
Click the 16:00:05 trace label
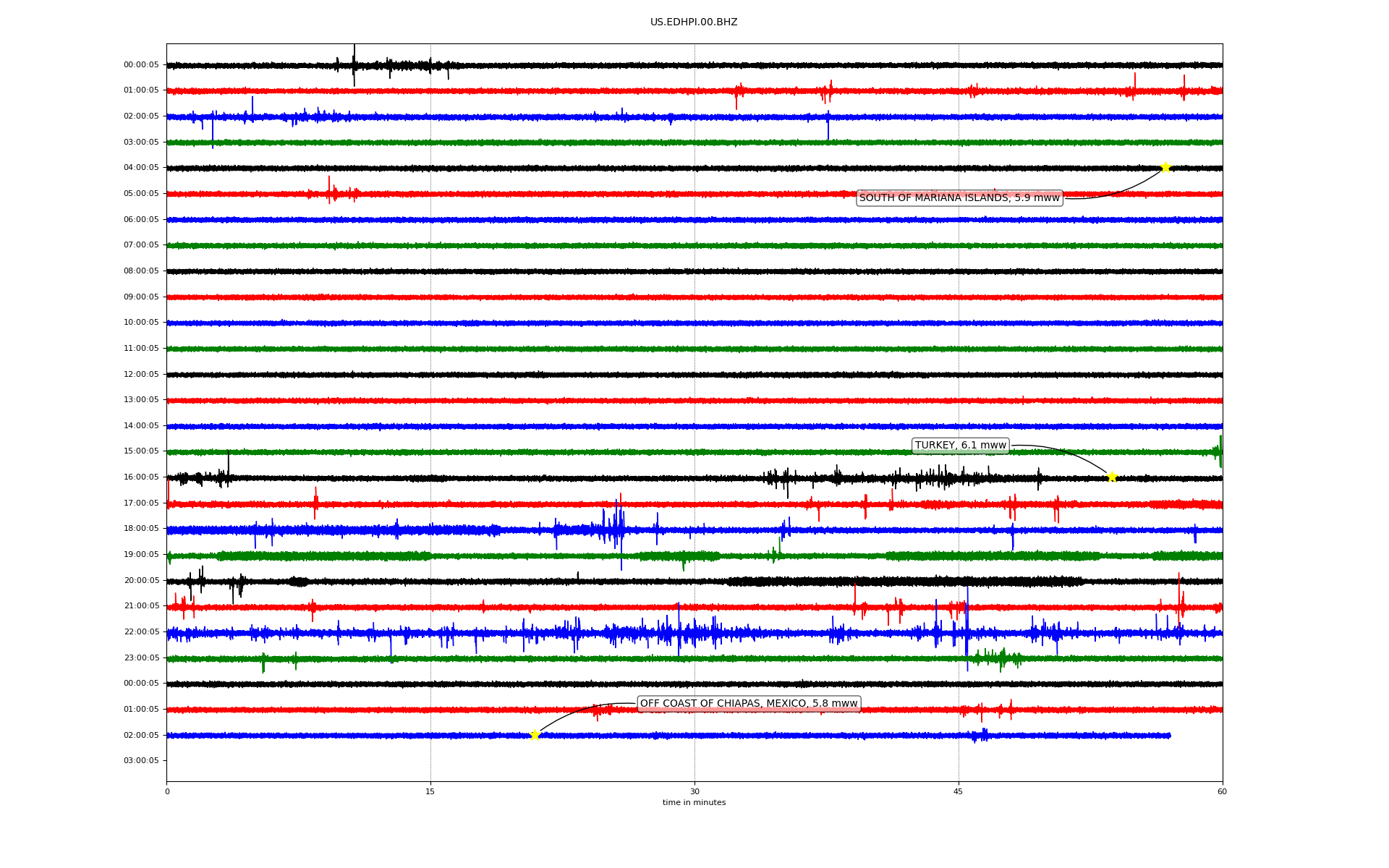pos(141,477)
